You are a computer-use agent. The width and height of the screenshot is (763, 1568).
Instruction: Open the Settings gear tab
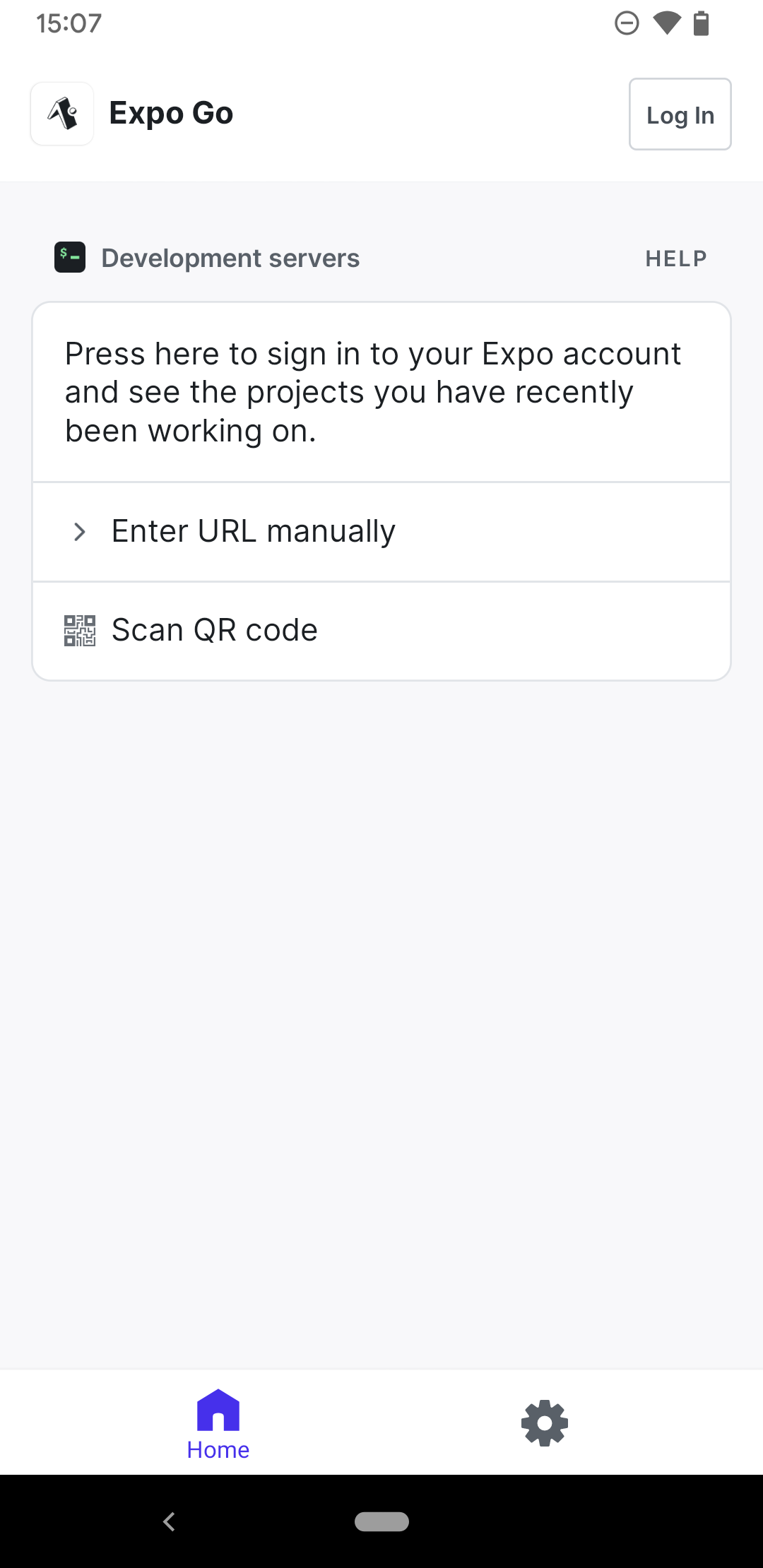pos(545,1423)
